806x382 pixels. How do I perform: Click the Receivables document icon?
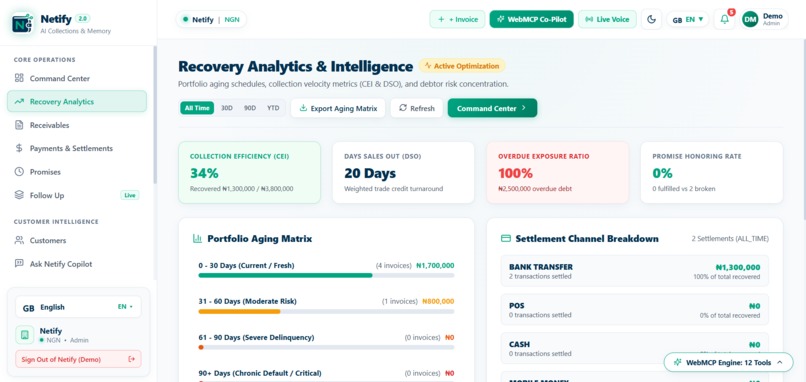(x=19, y=125)
